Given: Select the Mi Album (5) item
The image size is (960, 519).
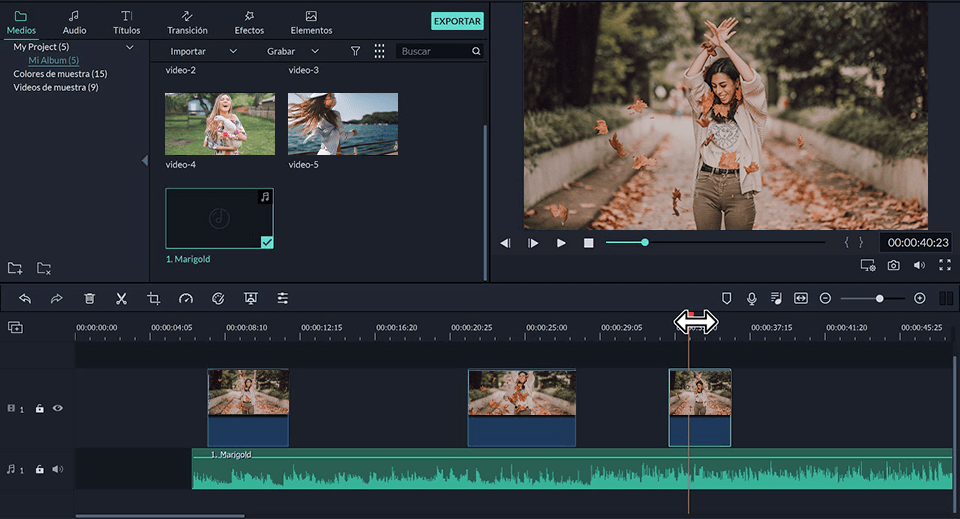Looking at the screenshot, I should tap(53, 60).
